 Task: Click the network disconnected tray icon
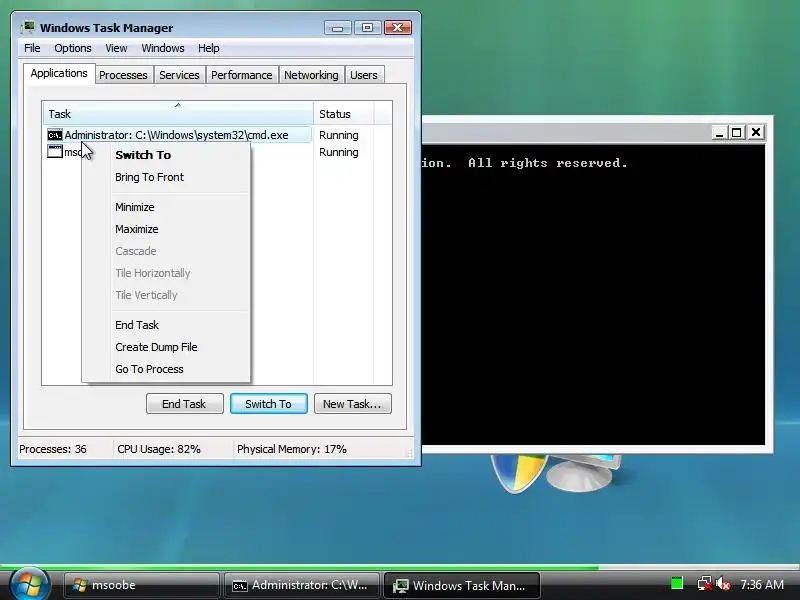pyautogui.click(x=705, y=583)
